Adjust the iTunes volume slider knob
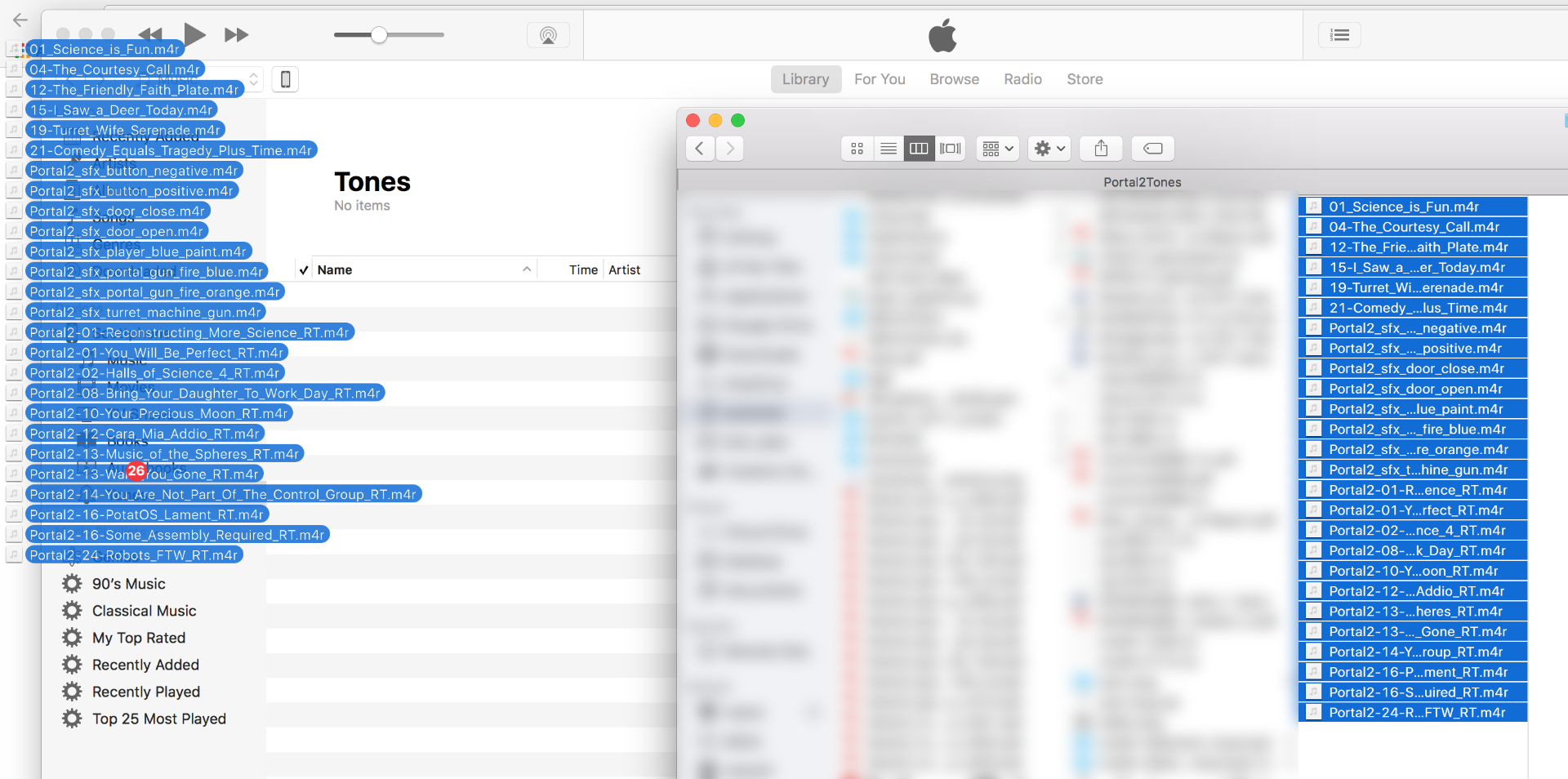The image size is (1568, 779). tap(379, 35)
